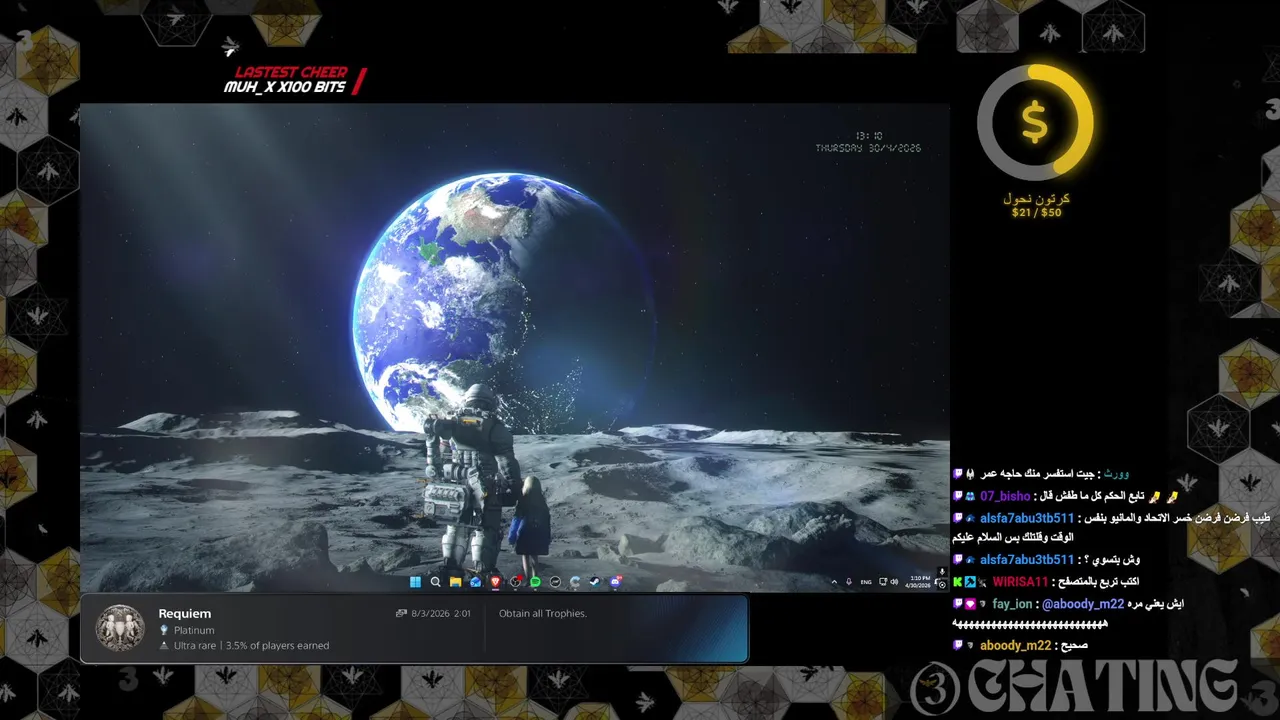Click the pink diamond badge beside fay_ion

pos(970,604)
